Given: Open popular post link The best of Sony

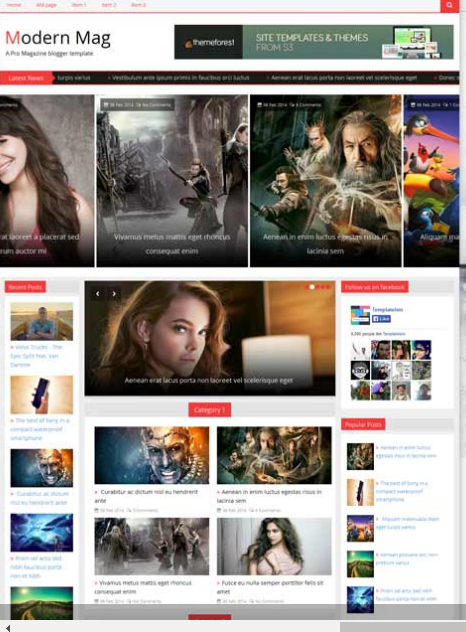Looking at the screenshot, I should click(402, 491).
